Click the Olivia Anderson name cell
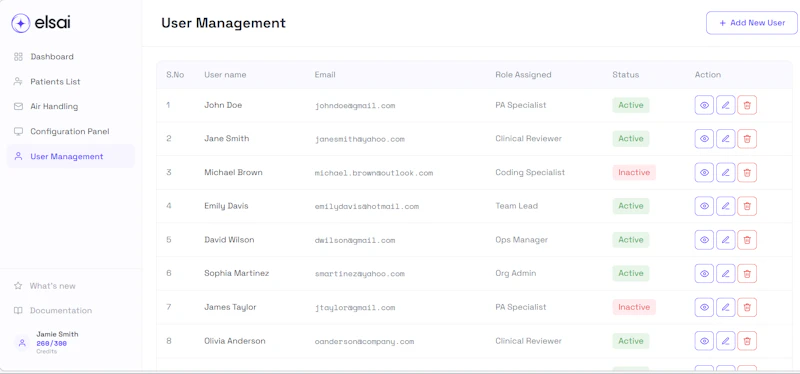The image size is (800, 374). pos(235,341)
